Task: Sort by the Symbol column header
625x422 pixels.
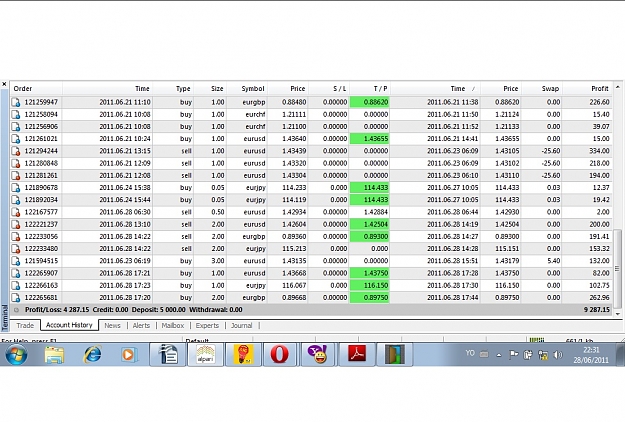Action: (247, 88)
